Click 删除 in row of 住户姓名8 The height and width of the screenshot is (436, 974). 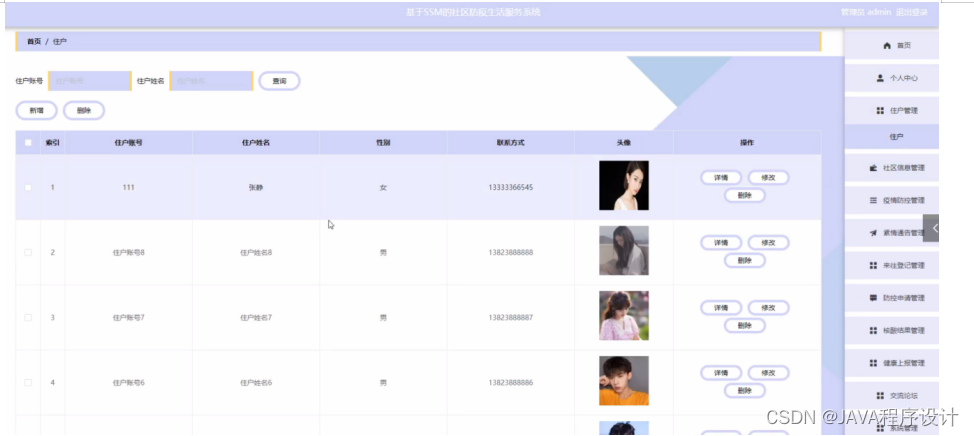(745, 260)
